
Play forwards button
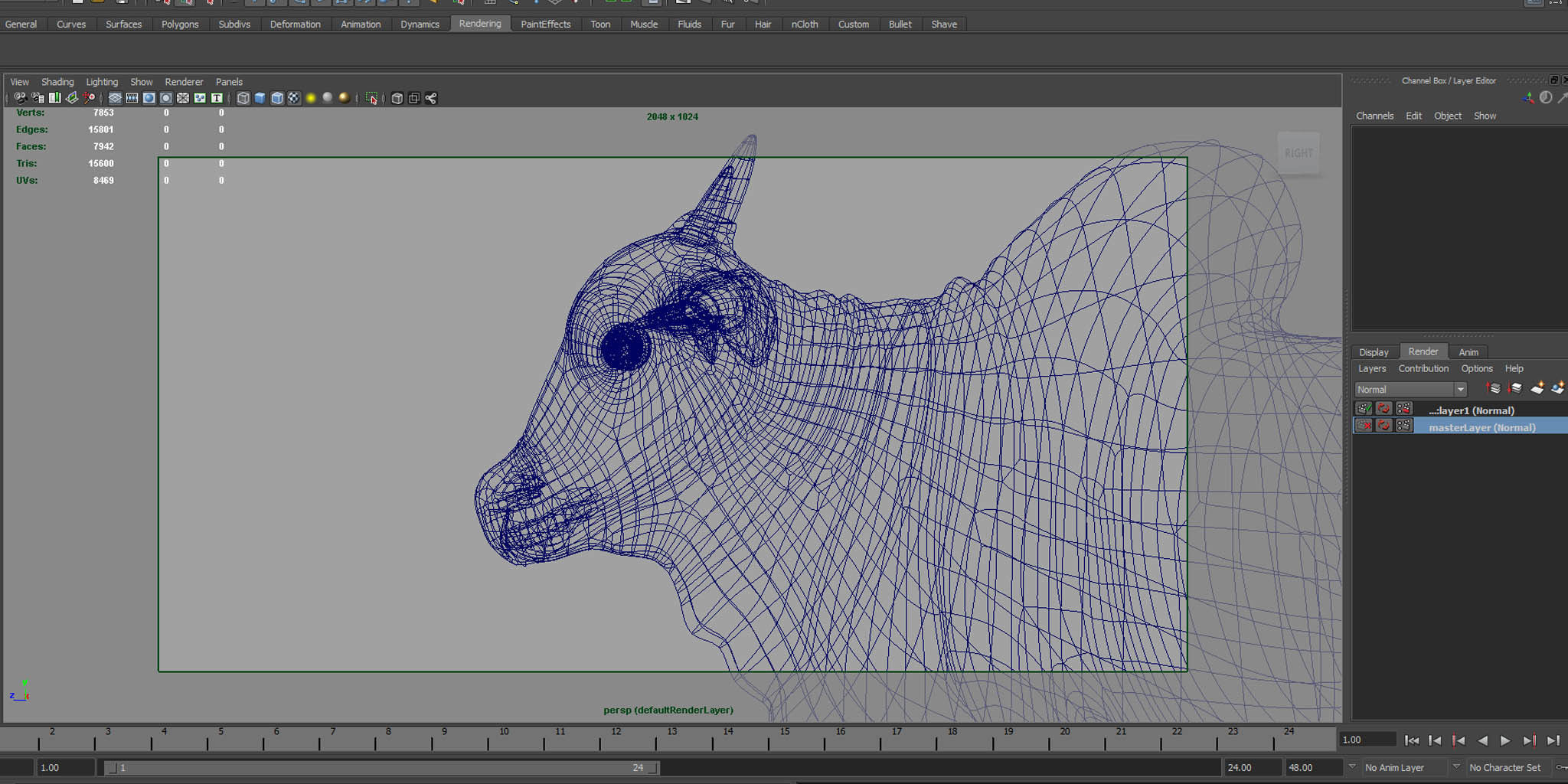click(x=1505, y=740)
